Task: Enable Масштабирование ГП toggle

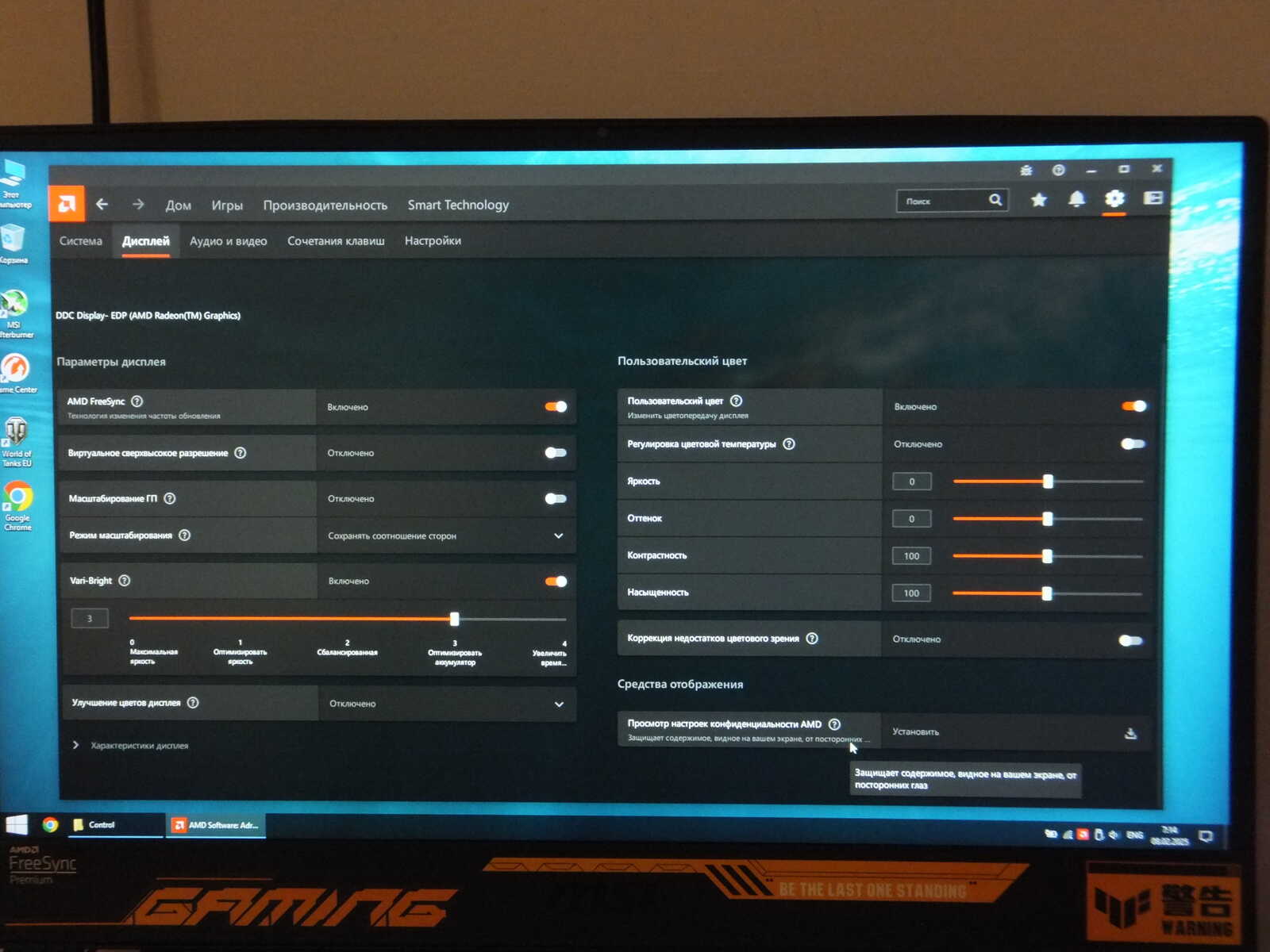Action: pos(556,499)
